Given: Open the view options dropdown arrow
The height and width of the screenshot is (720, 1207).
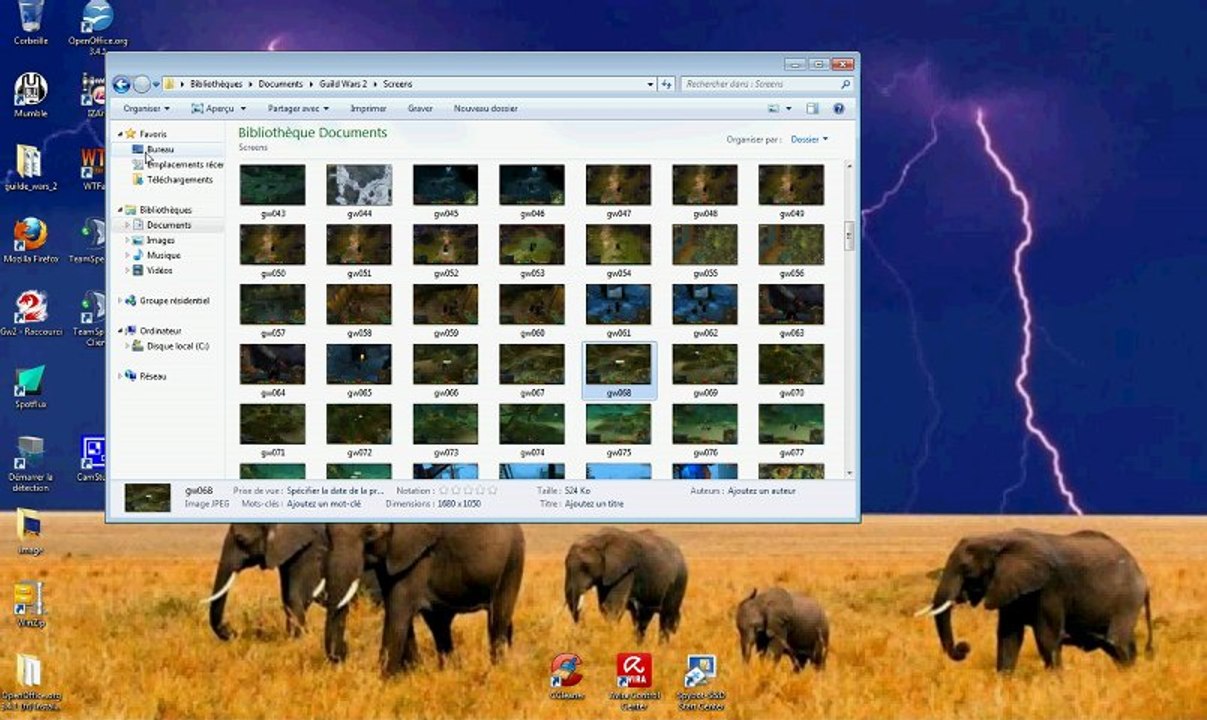Looking at the screenshot, I should tap(789, 108).
